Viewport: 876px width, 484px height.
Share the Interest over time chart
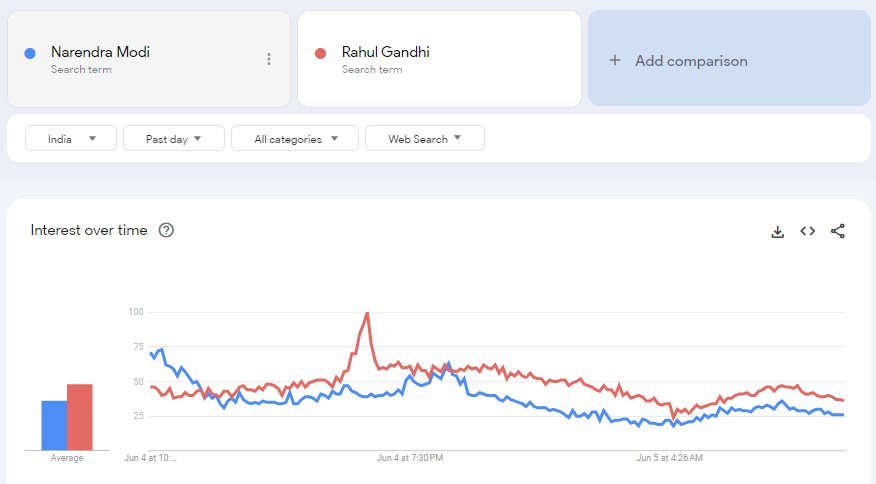838,231
